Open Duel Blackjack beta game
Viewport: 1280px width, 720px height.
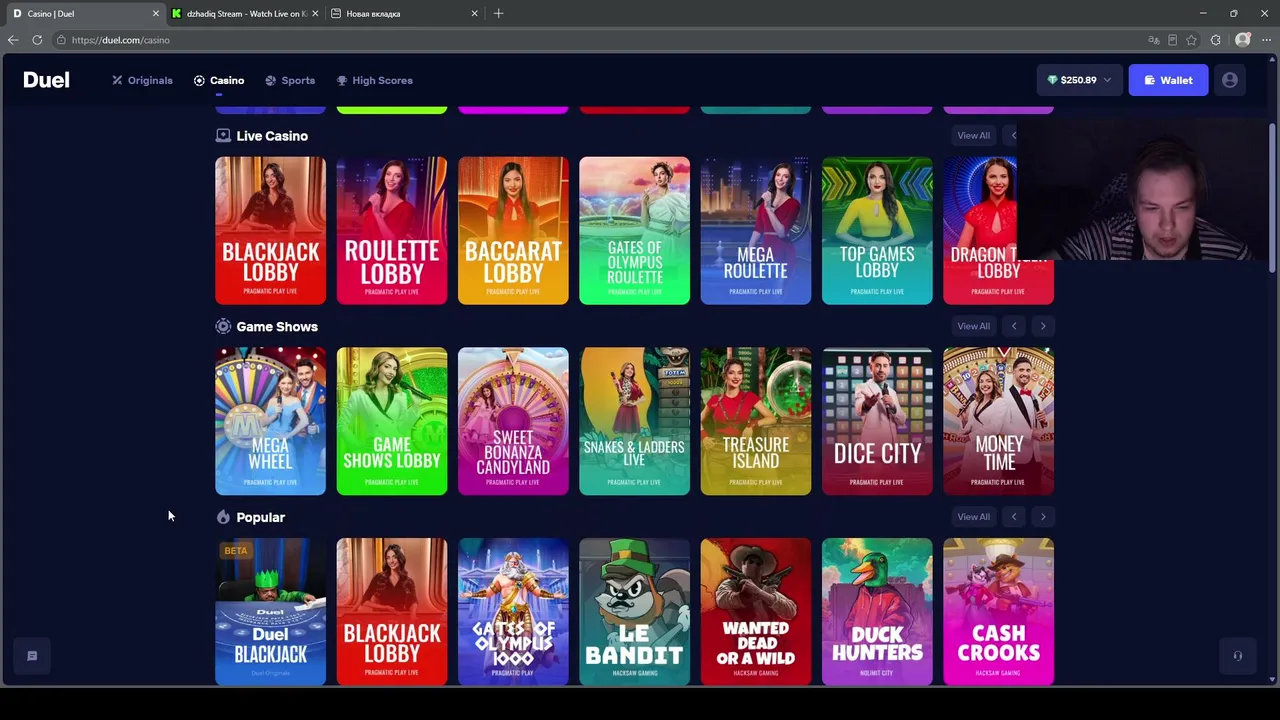tap(270, 612)
